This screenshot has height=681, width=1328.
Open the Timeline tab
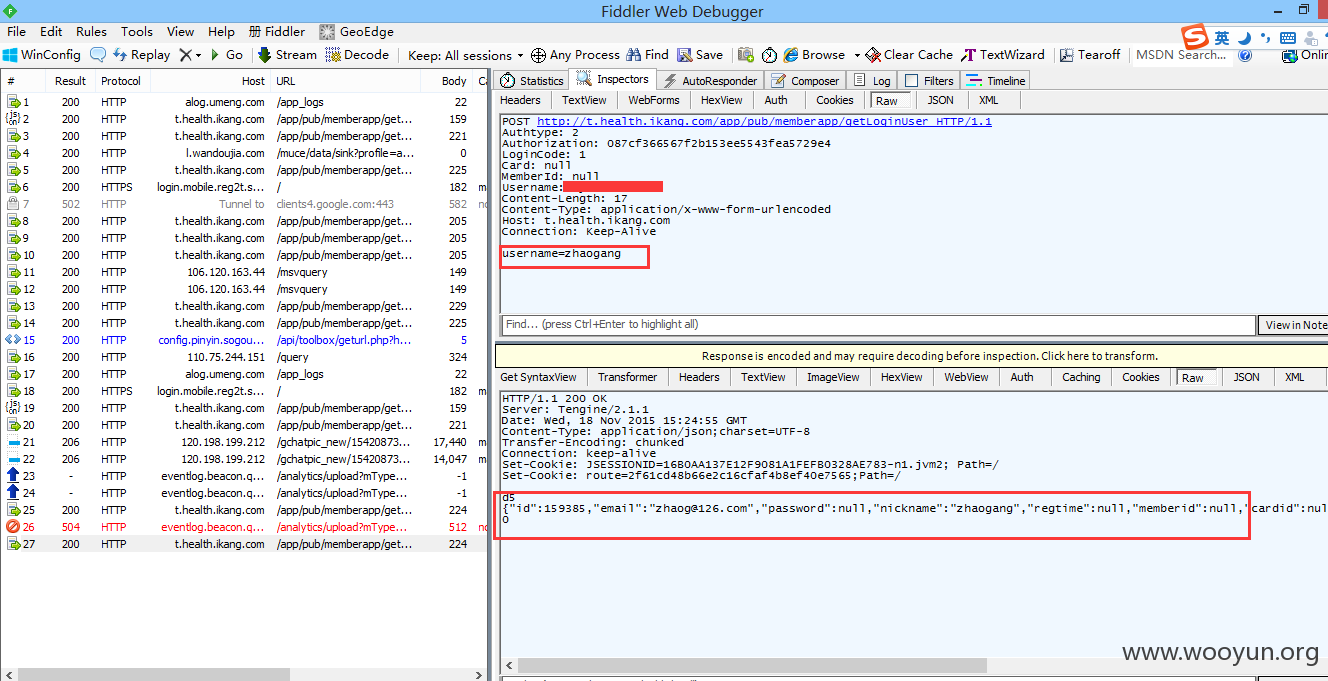point(995,81)
